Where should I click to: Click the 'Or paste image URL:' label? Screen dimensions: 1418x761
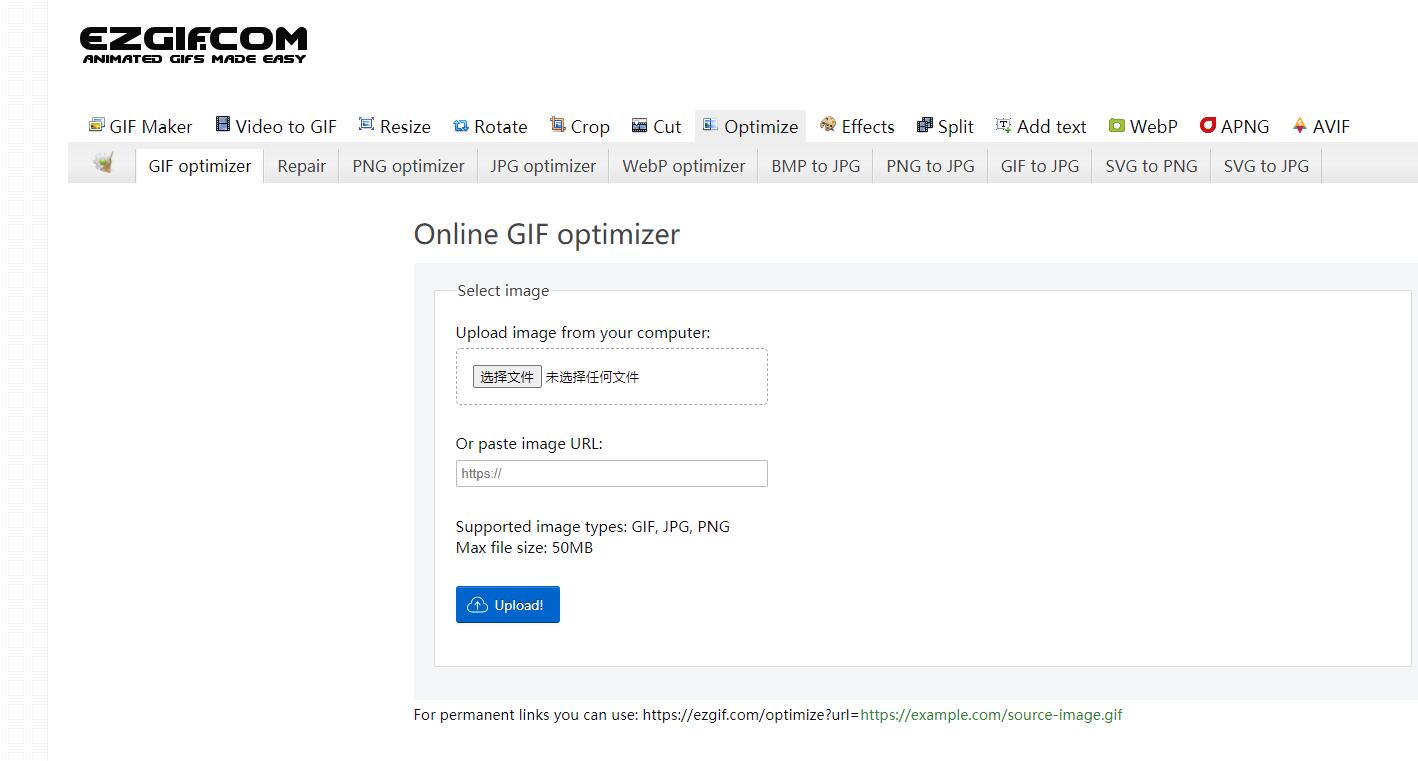tap(529, 444)
